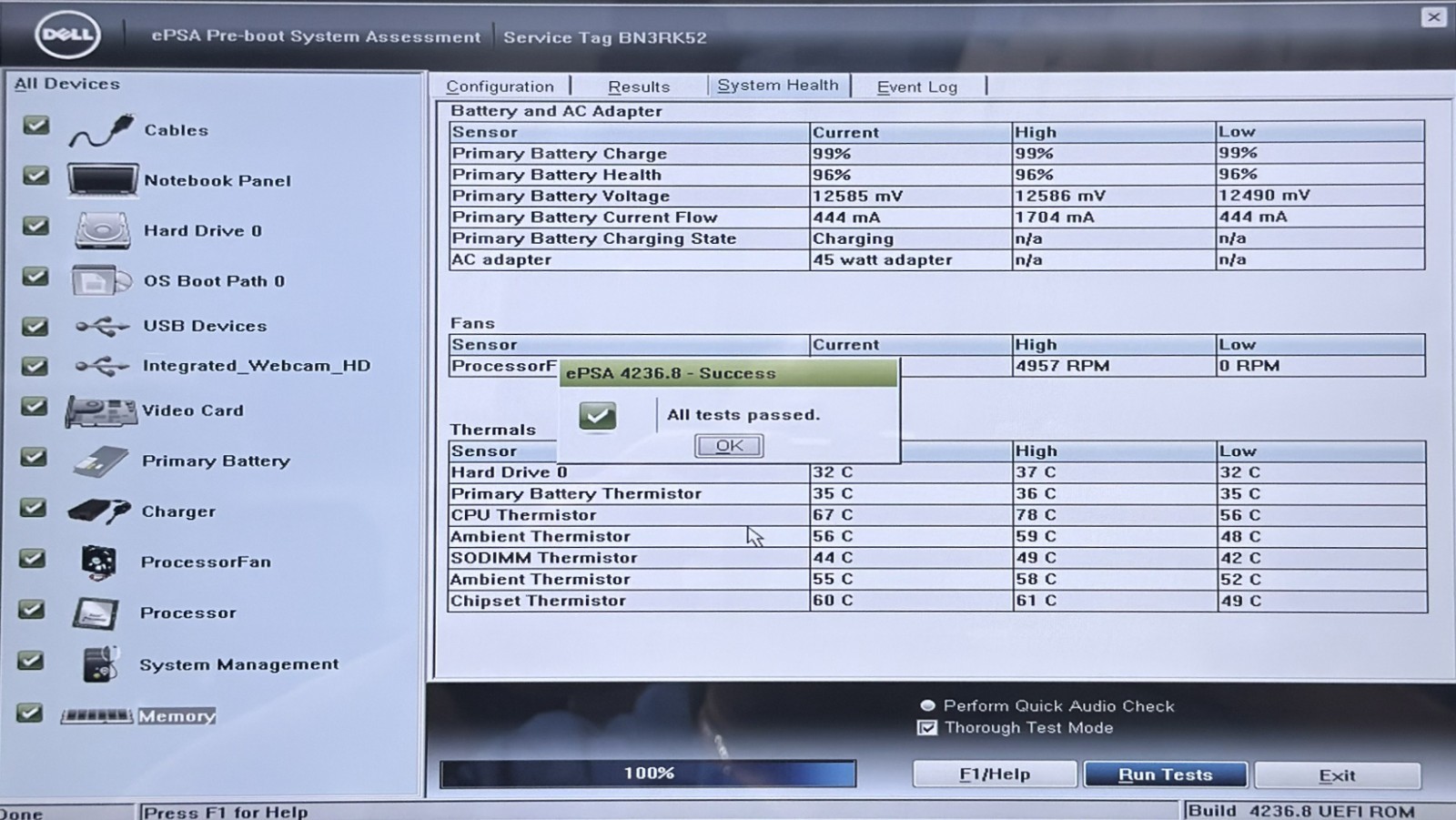Uncheck the Memory checkbox
Screen dimensions: 1456x820
[x=29, y=712]
